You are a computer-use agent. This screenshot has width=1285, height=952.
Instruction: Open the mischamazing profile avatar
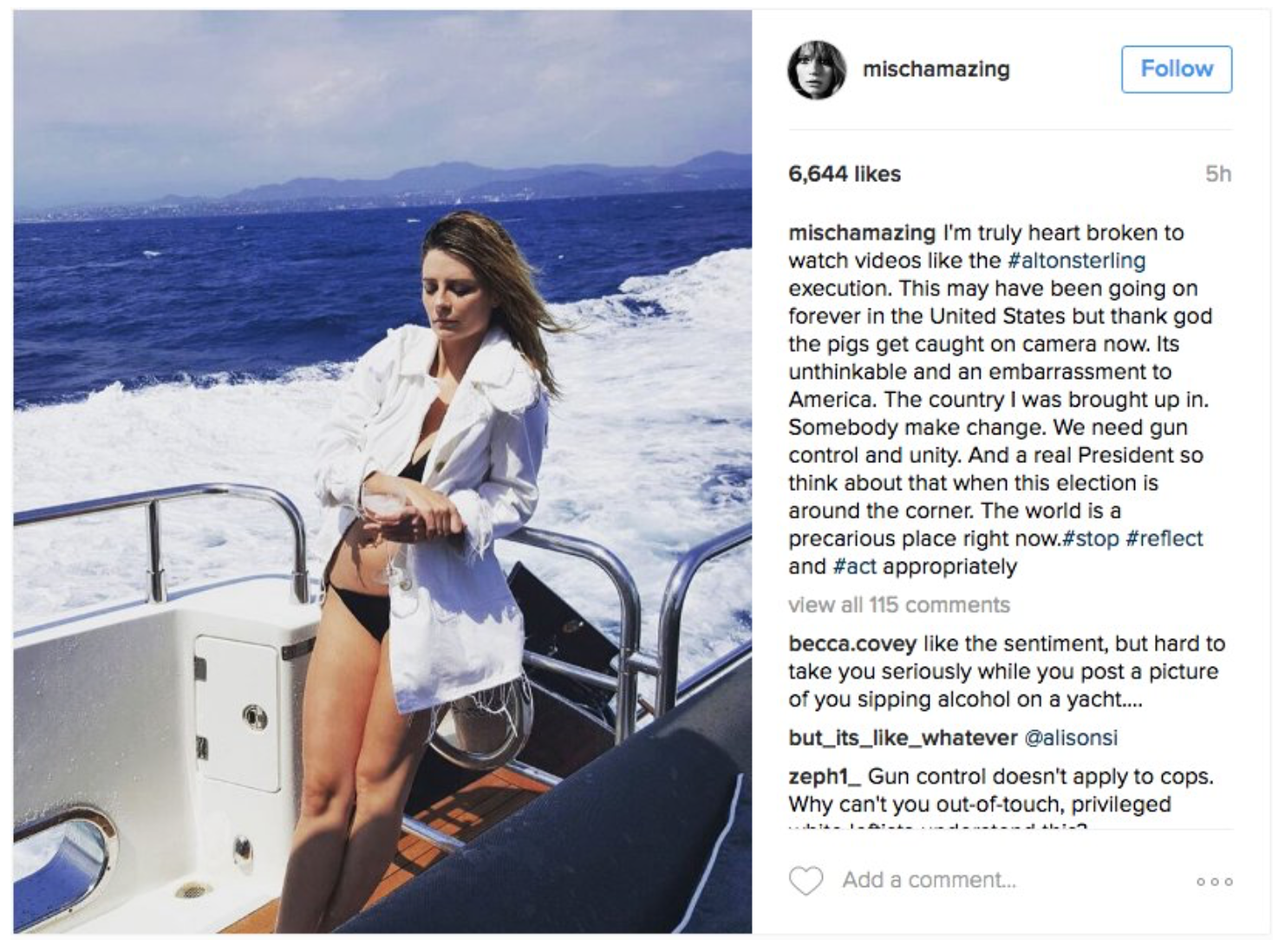tap(817, 70)
